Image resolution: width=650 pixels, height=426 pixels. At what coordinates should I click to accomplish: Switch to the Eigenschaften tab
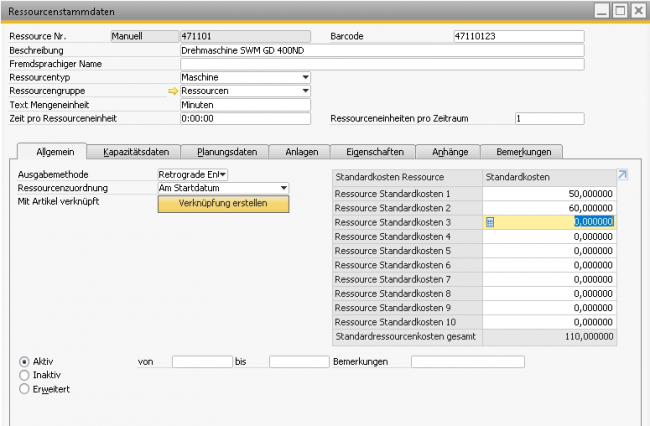click(374, 152)
